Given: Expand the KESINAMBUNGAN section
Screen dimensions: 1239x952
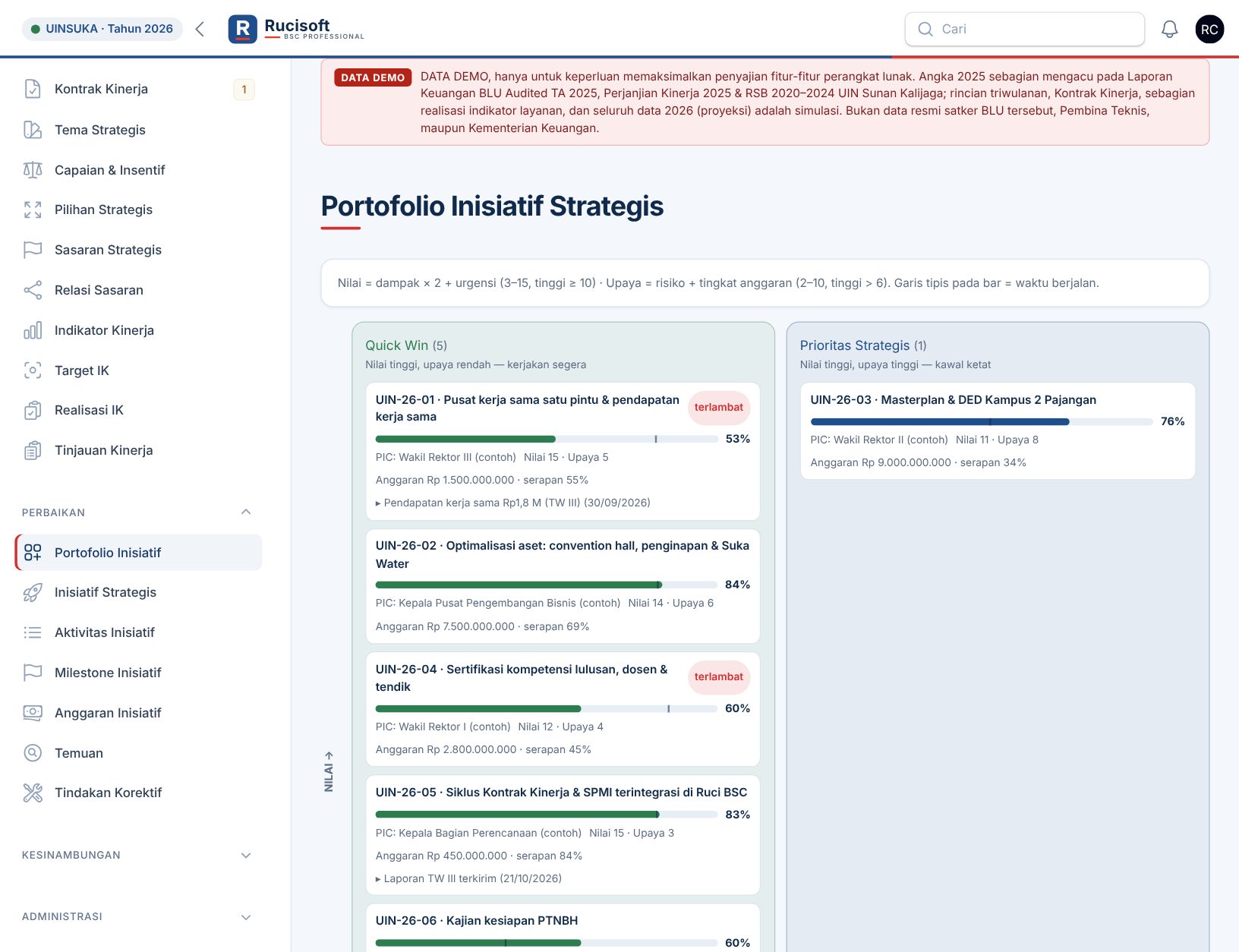Looking at the screenshot, I should (x=246, y=855).
